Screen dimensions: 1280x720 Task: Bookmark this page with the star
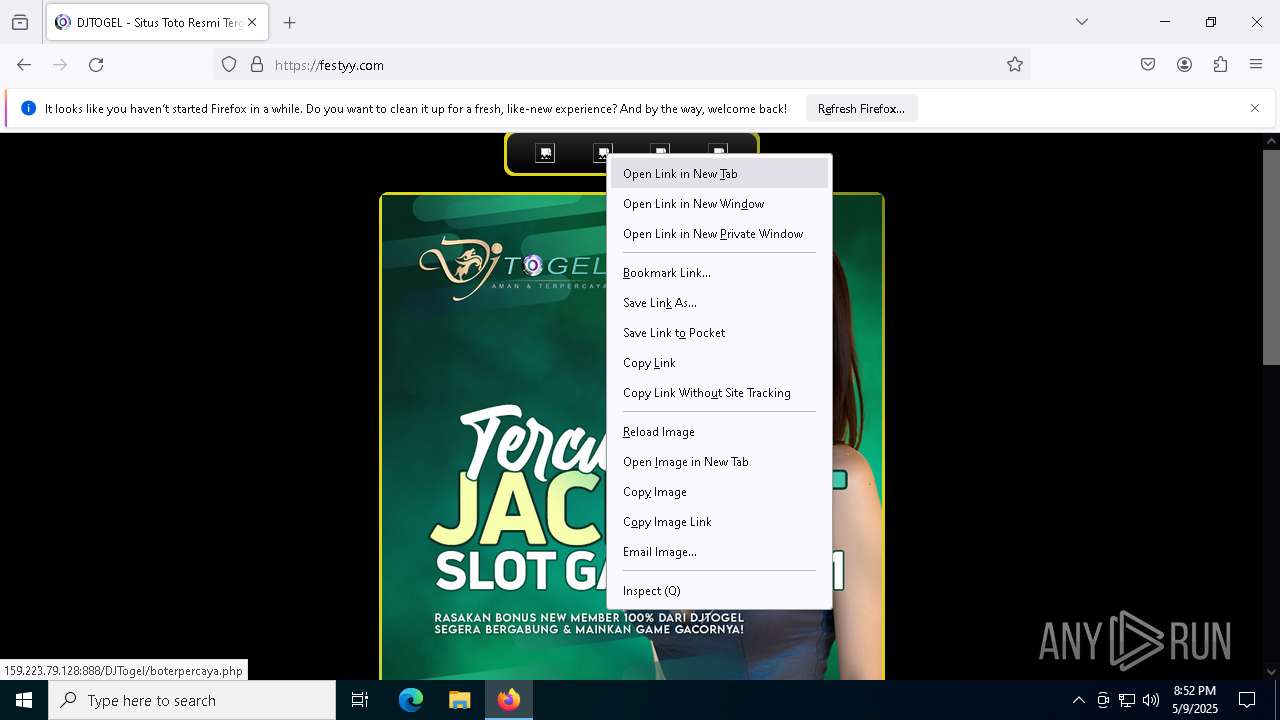pos(1015,65)
